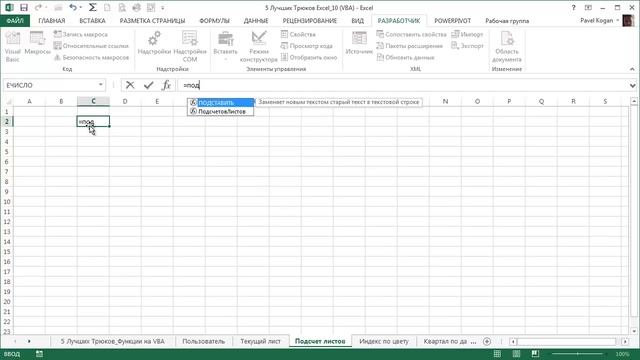
Task: Switch to the ДАННЫЕ tab
Action: point(256,20)
